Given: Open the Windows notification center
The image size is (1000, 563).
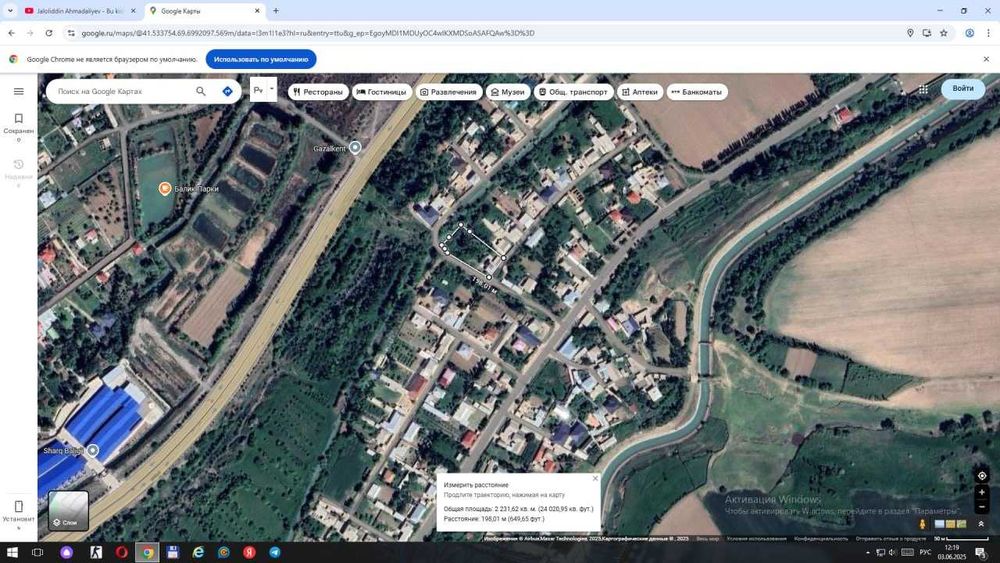Looking at the screenshot, I should pos(980,552).
